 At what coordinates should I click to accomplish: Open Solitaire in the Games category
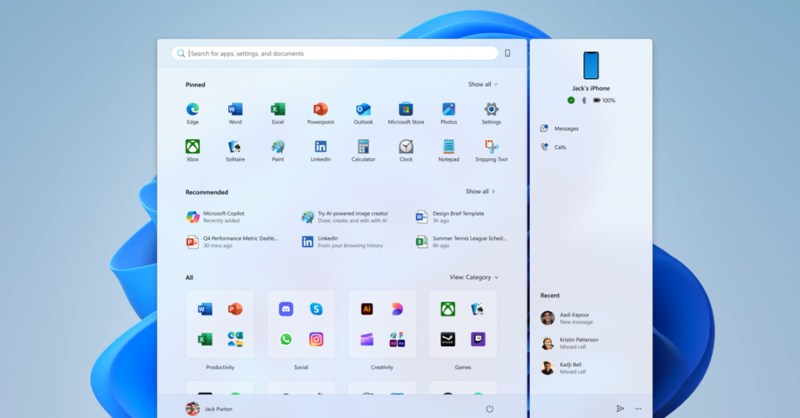click(478, 309)
